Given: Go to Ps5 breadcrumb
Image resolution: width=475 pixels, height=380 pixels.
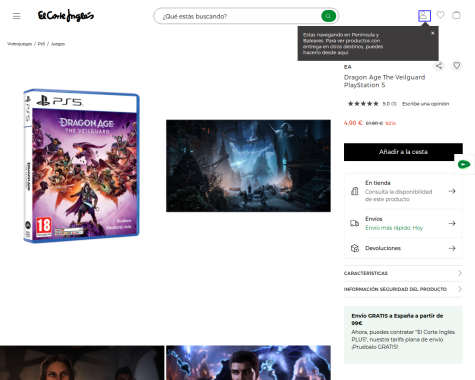Looking at the screenshot, I should click(x=41, y=44).
